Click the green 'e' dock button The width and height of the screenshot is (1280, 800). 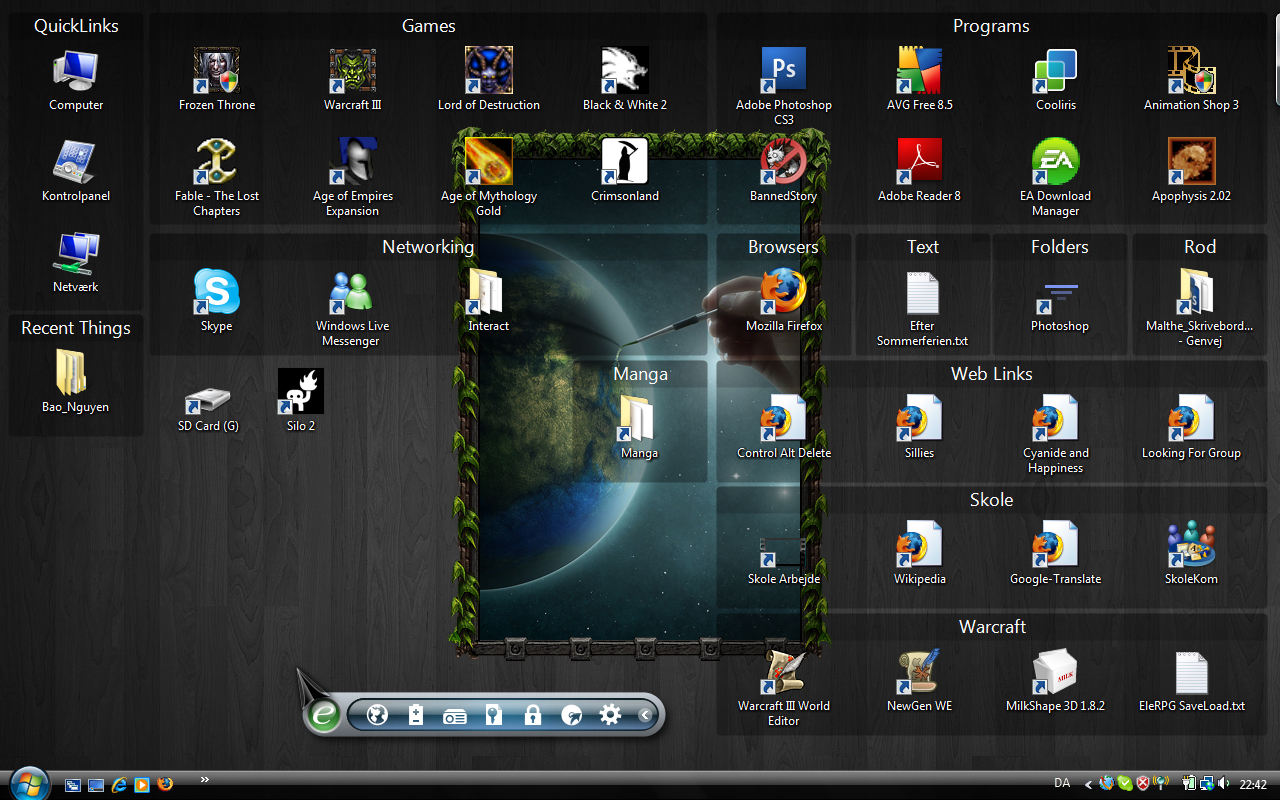coord(323,715)
